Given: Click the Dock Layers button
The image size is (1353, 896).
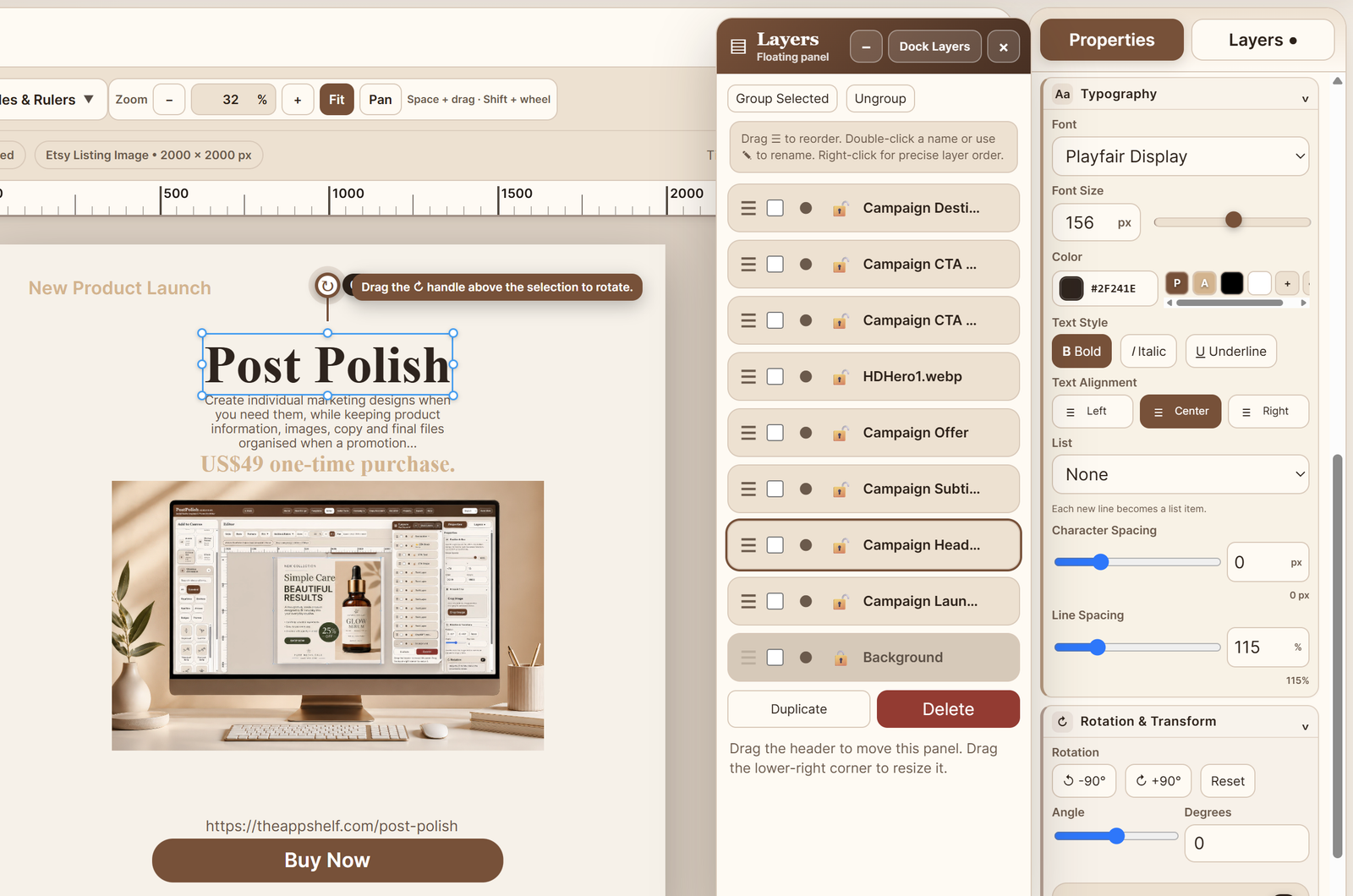Looking at the screenshot, I should (934, 46).
